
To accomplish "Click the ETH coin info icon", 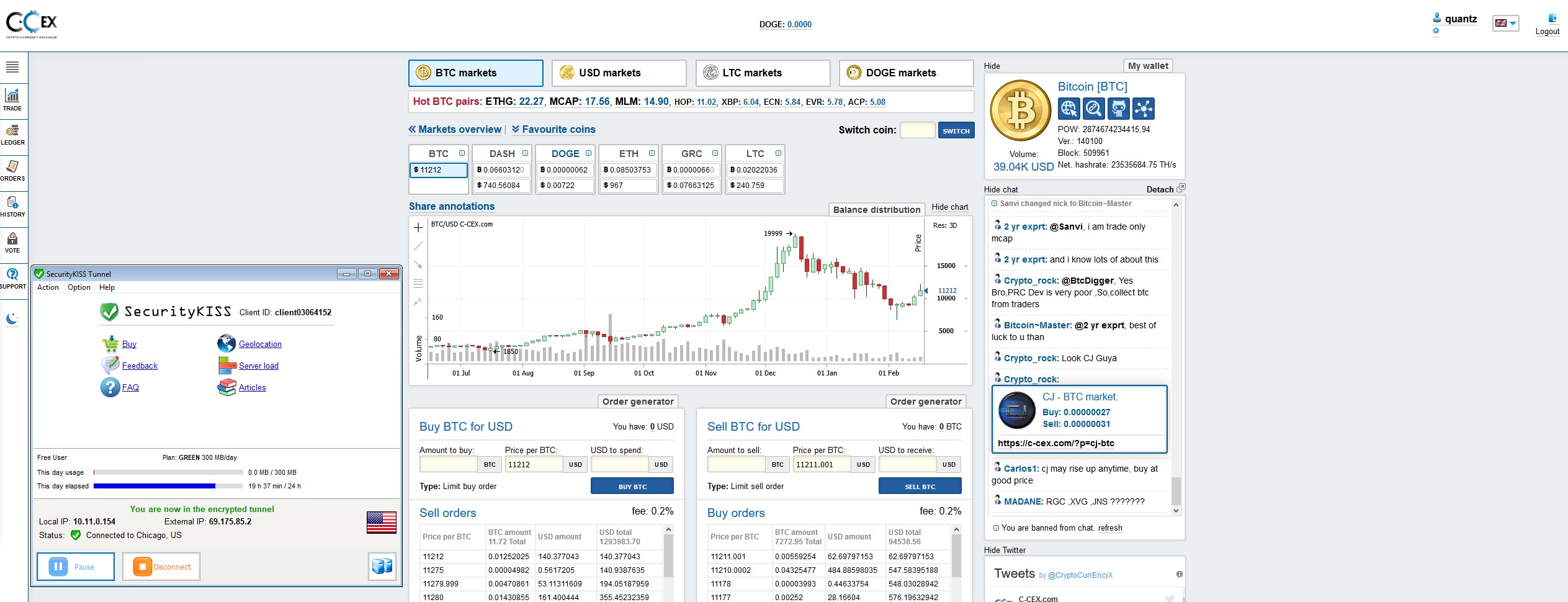I will pyautogui.click(x=652, y=153).
